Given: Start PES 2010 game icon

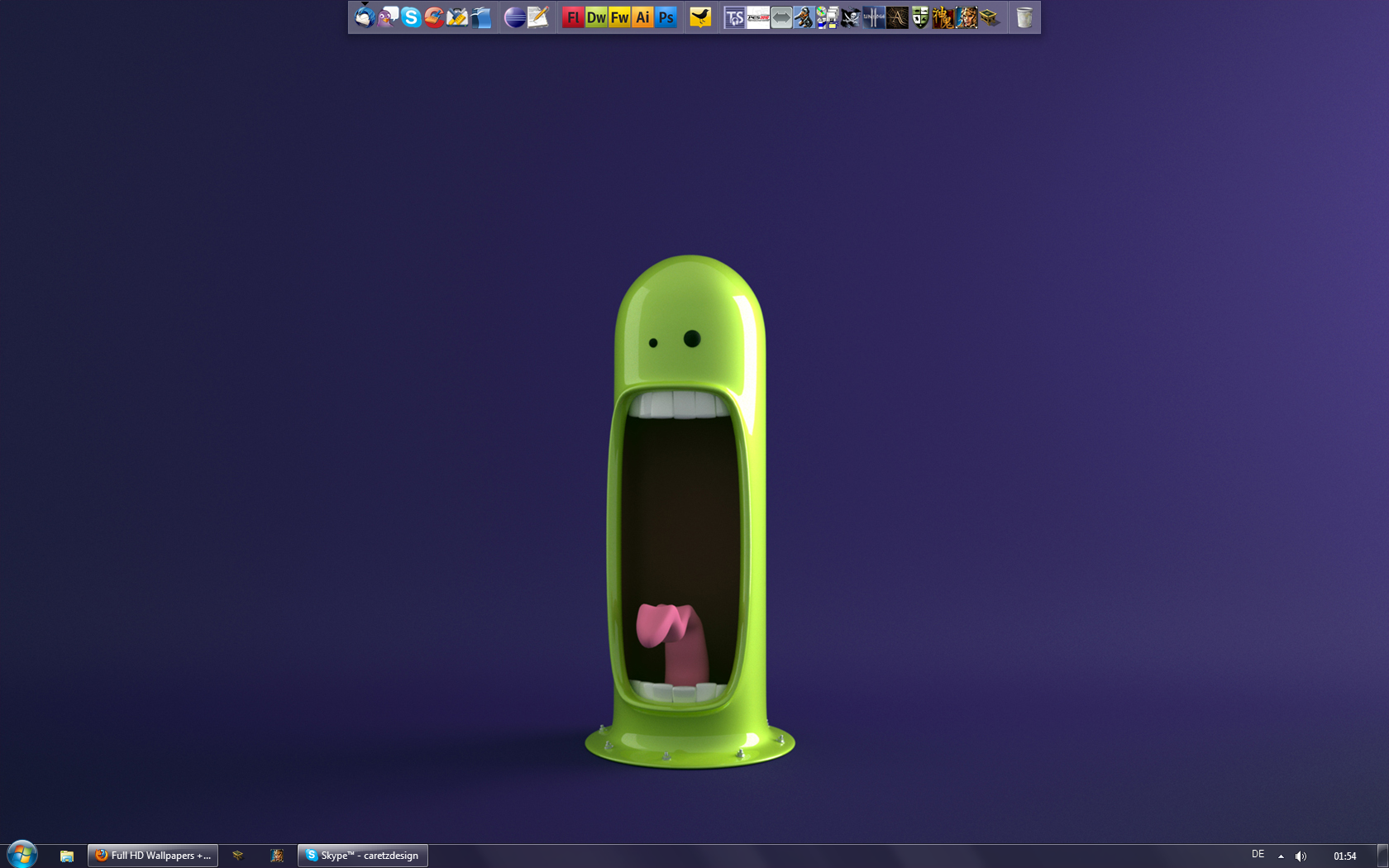Looking at the screenshot, I should (x=757, y=17).
